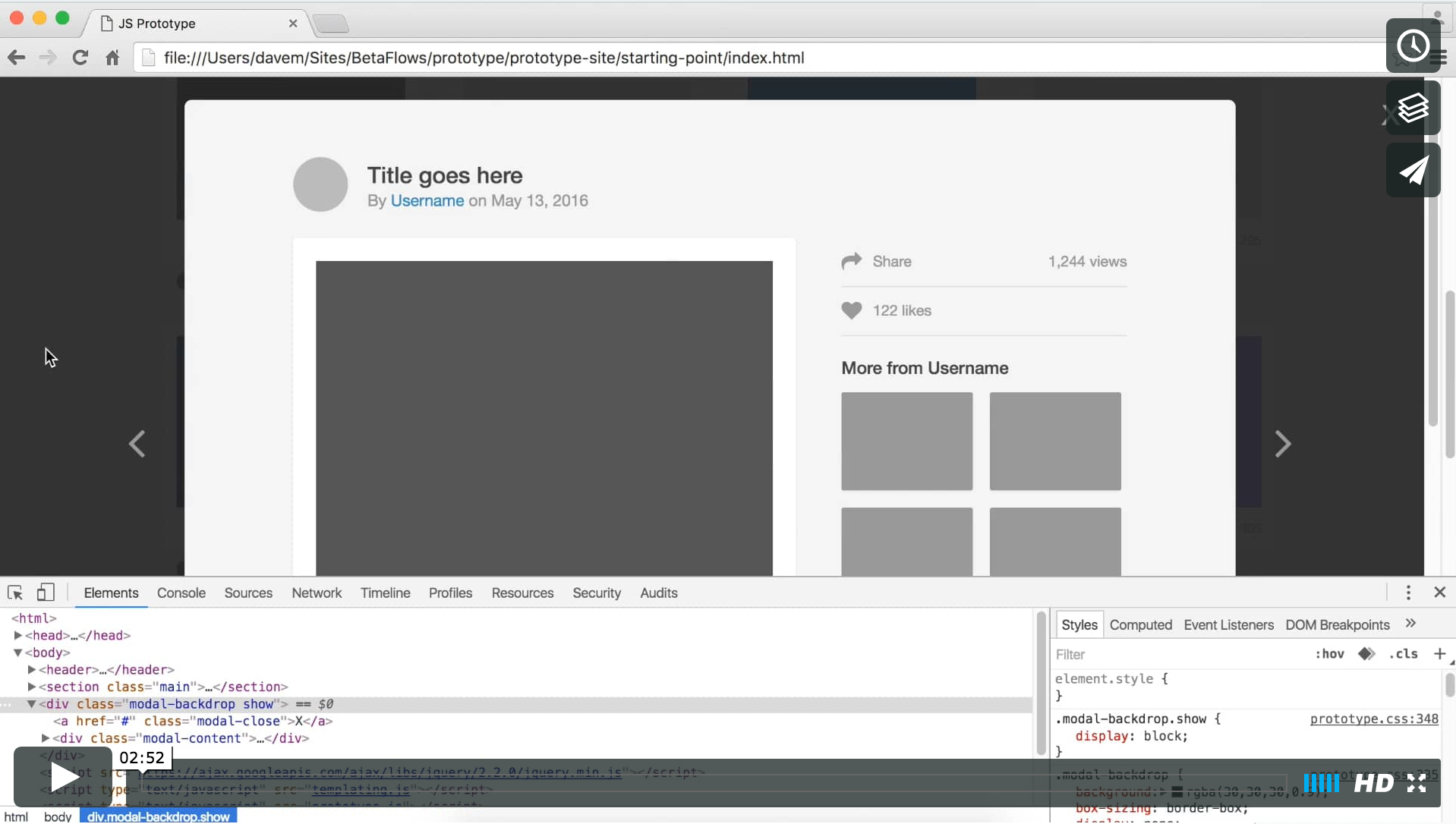The height and width of the screenshot is (824, 1456).
Task: Open DevTools three-dot customize menu
Action: (1408, 593)
